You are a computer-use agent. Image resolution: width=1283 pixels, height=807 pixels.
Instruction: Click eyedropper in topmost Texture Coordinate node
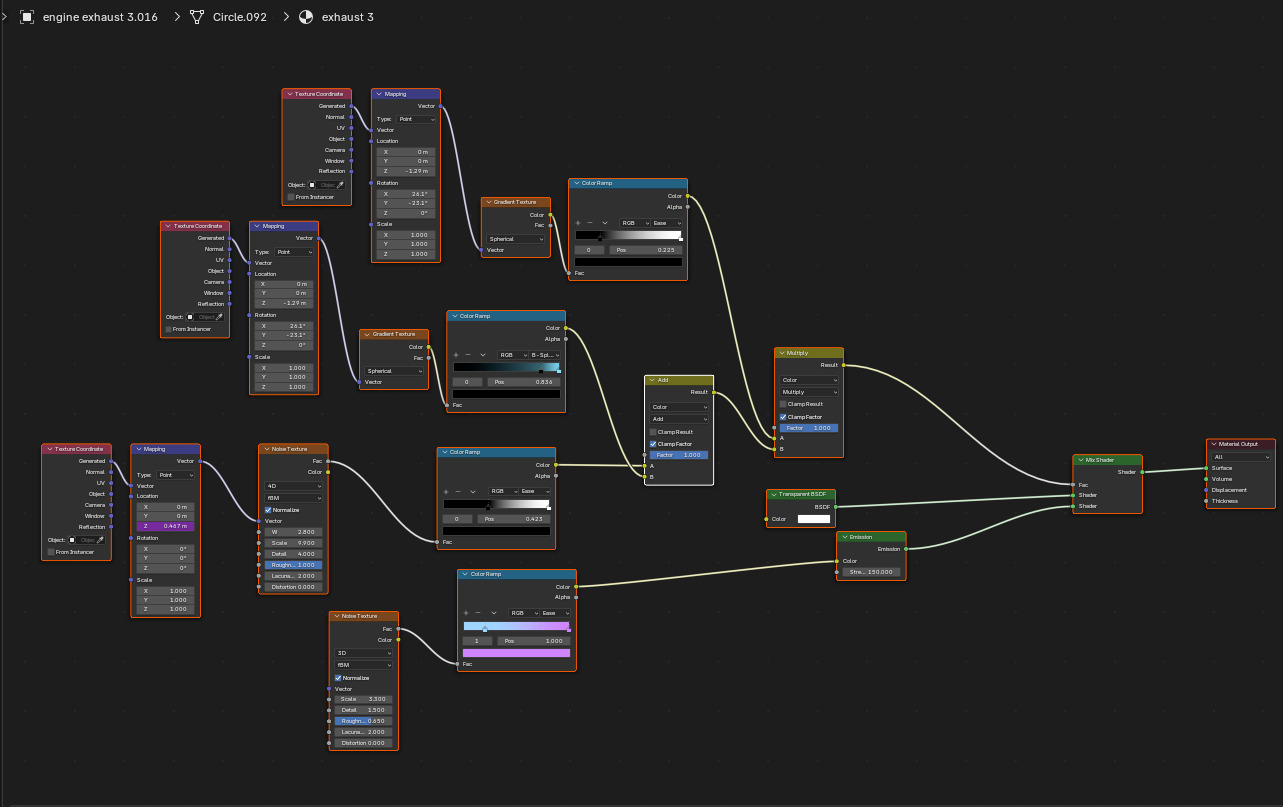click(339, 185)
